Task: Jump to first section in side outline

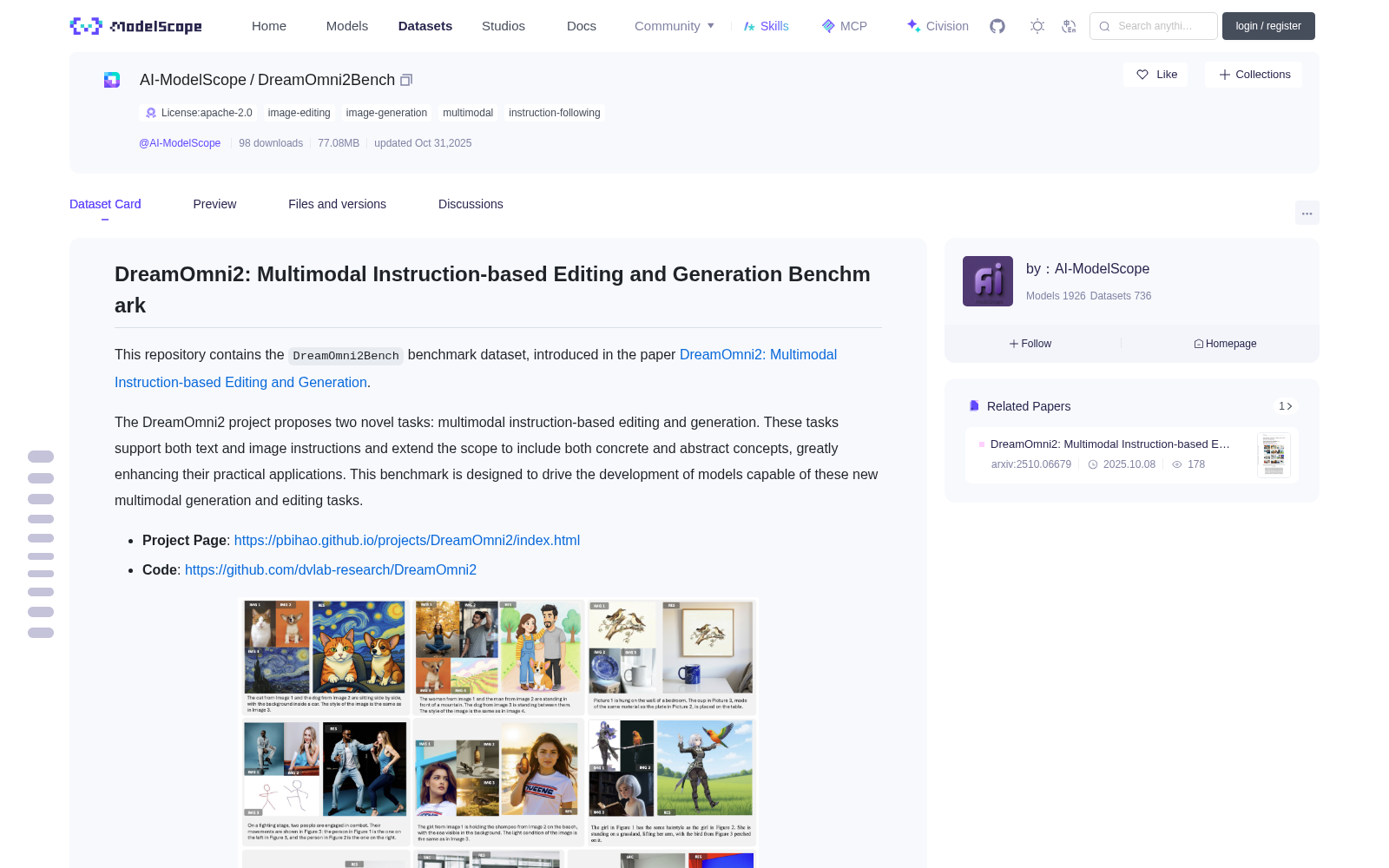Action: tap(41, 457)
